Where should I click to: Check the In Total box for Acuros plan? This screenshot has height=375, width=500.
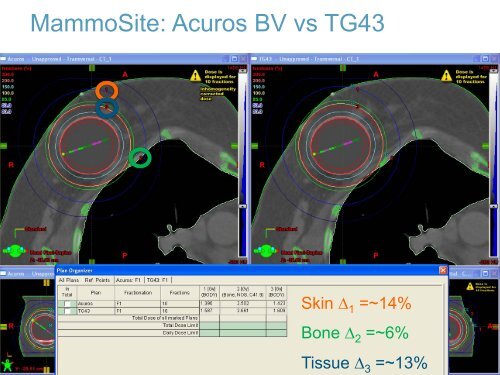click(68, 304)
